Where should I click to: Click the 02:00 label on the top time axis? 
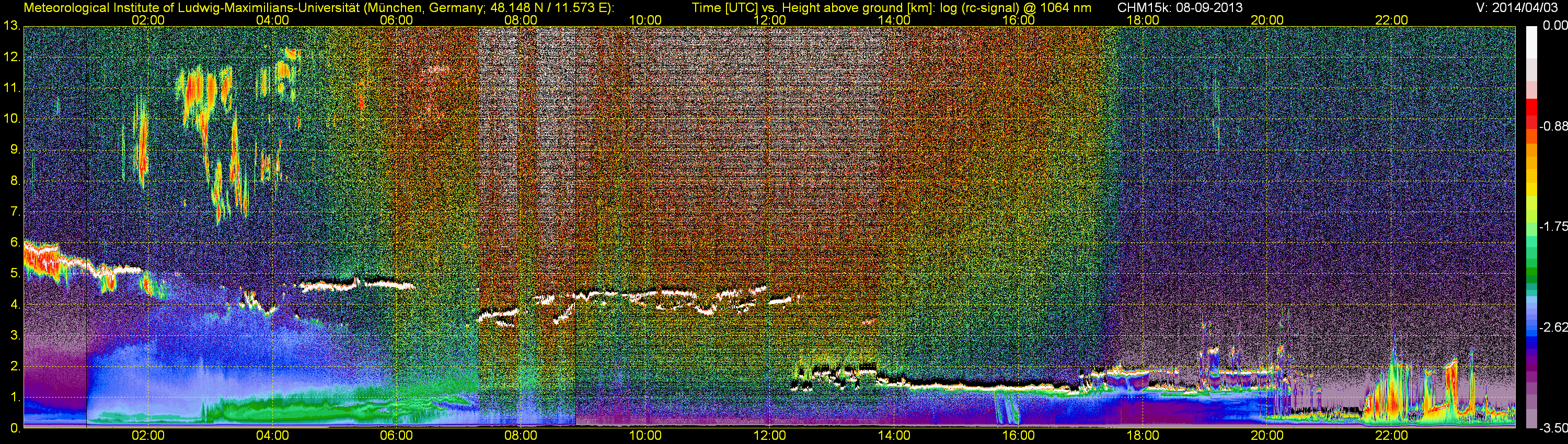[x=148, y=20]
